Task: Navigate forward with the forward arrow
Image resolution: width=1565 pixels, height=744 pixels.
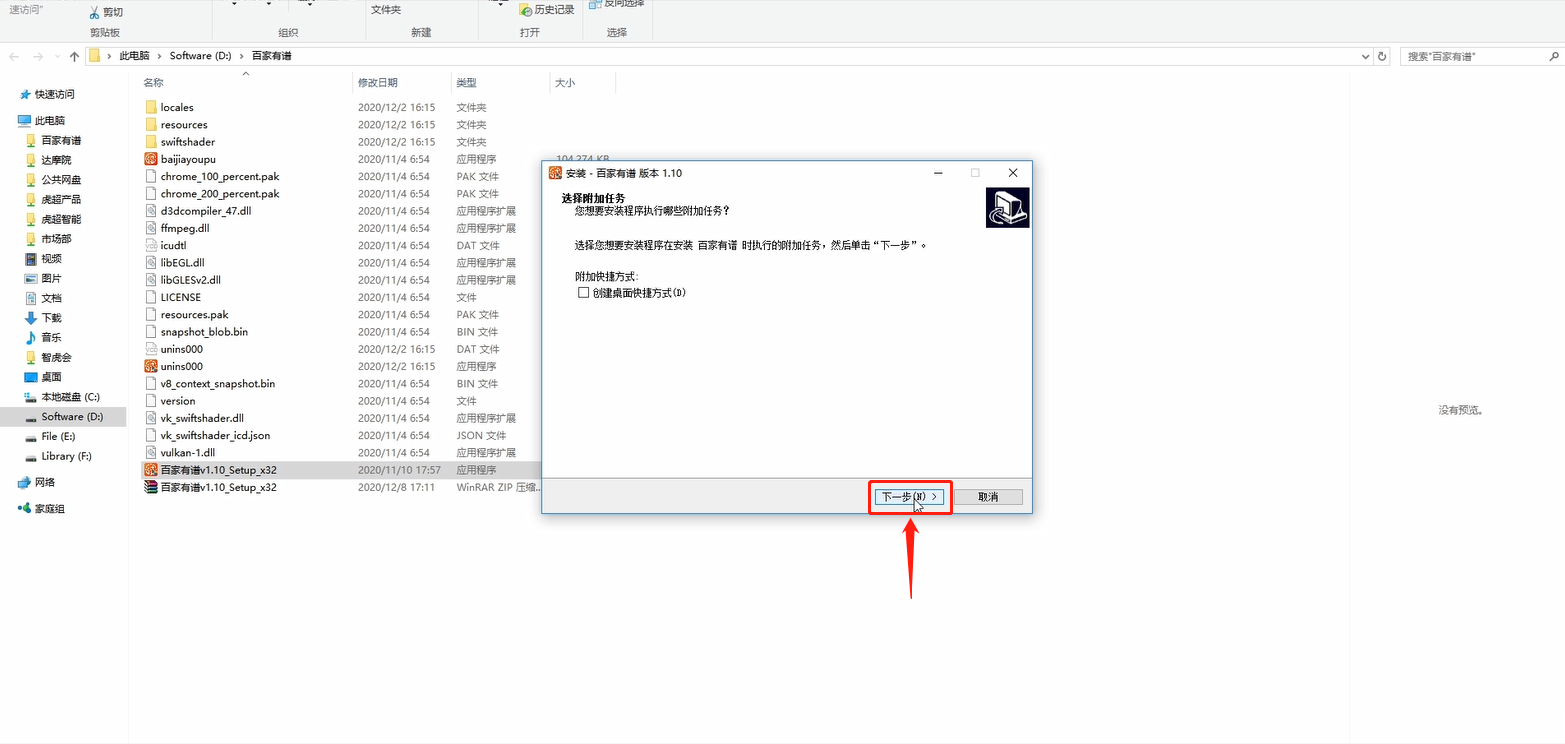Action: (37, 57)
